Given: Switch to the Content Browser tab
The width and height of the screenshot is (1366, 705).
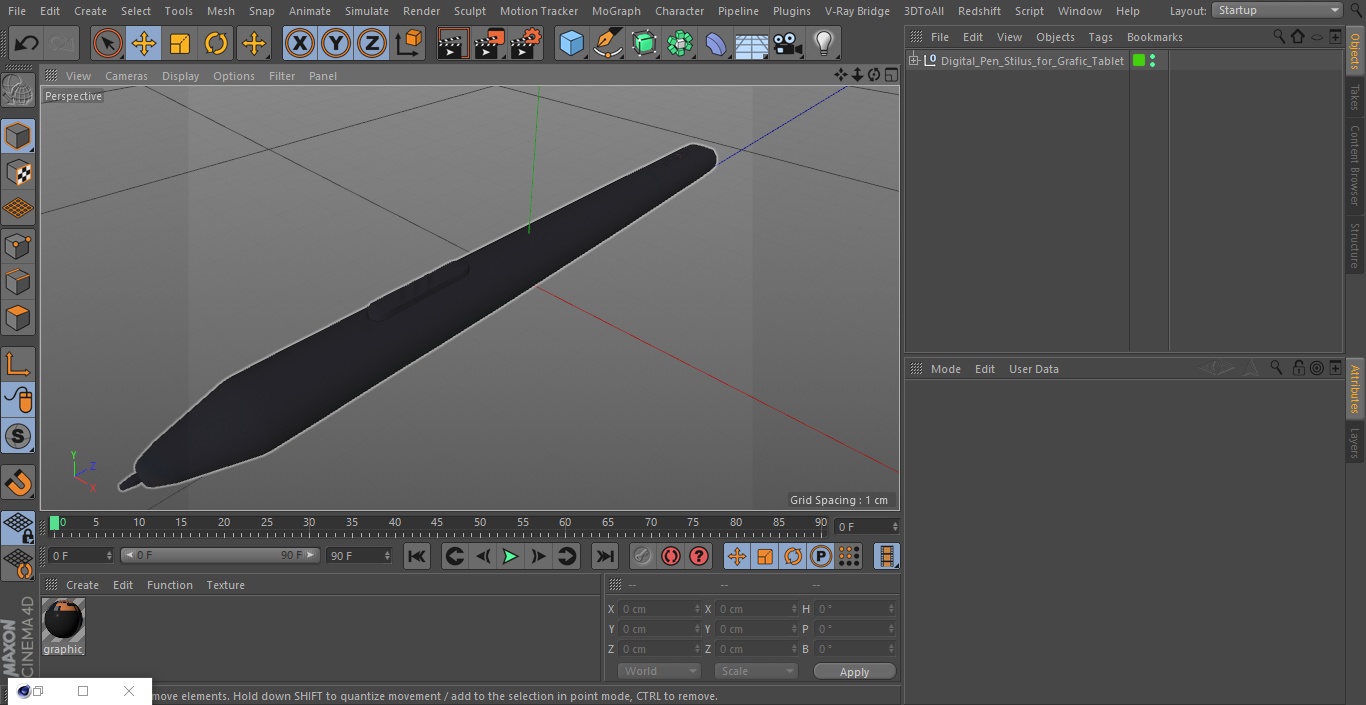Looking at the screenshot, I should (x=1355, y=165).
